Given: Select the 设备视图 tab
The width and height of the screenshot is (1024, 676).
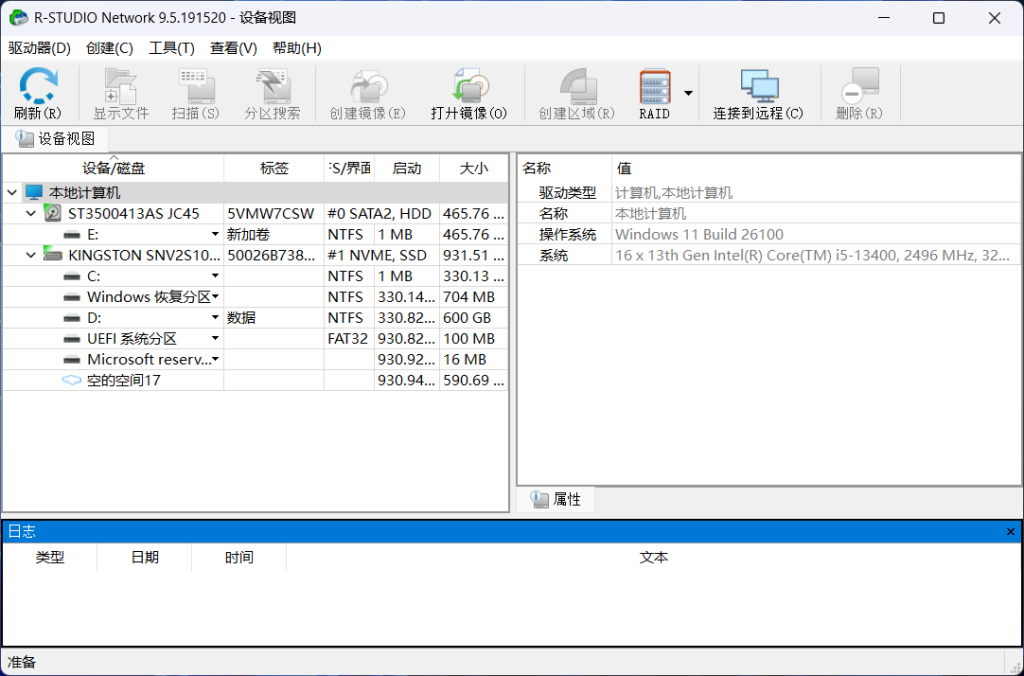Looking at the screenshot, I should click(x=57, y=139).
